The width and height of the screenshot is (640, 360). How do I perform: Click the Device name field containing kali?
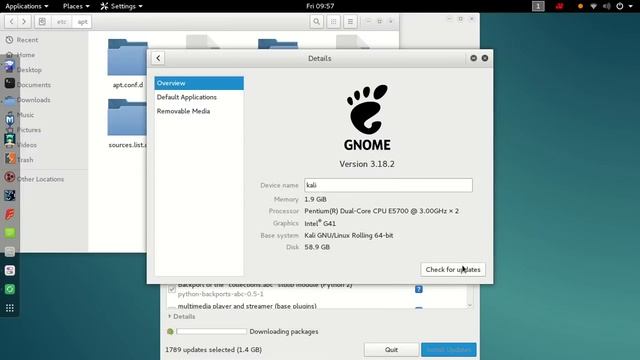[x=388, y=185]
